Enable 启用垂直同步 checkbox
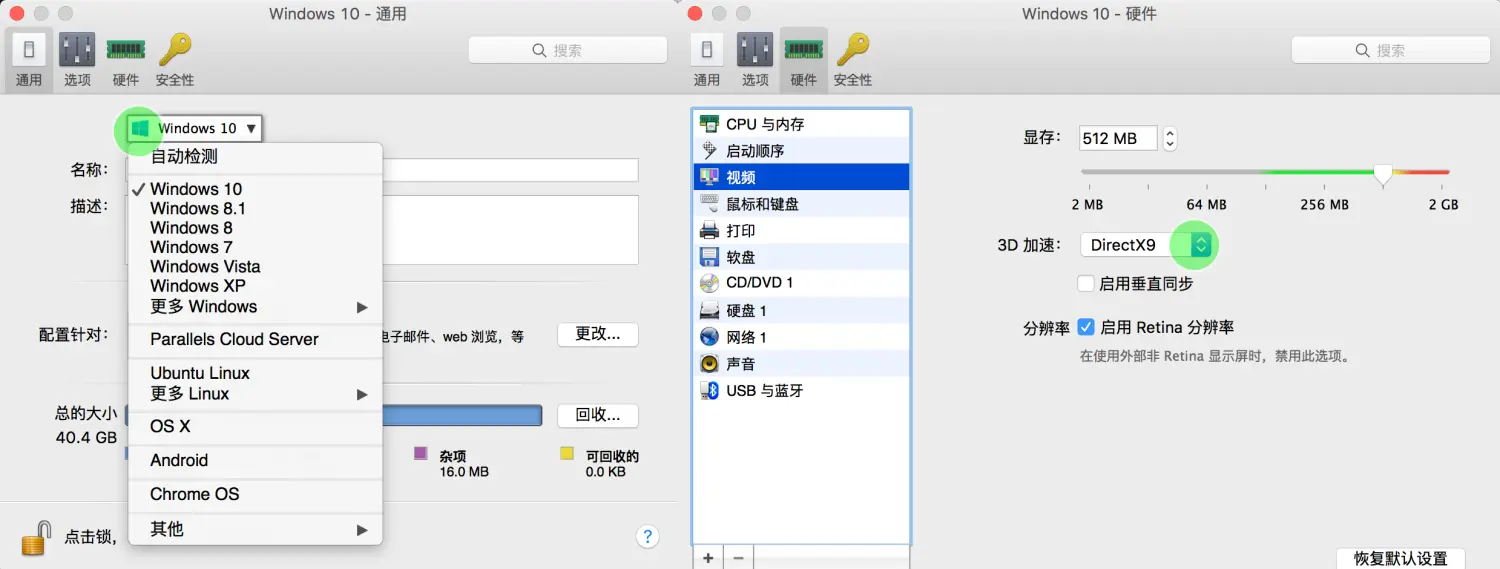The image size is (1500, 569). pos(1086,284)
